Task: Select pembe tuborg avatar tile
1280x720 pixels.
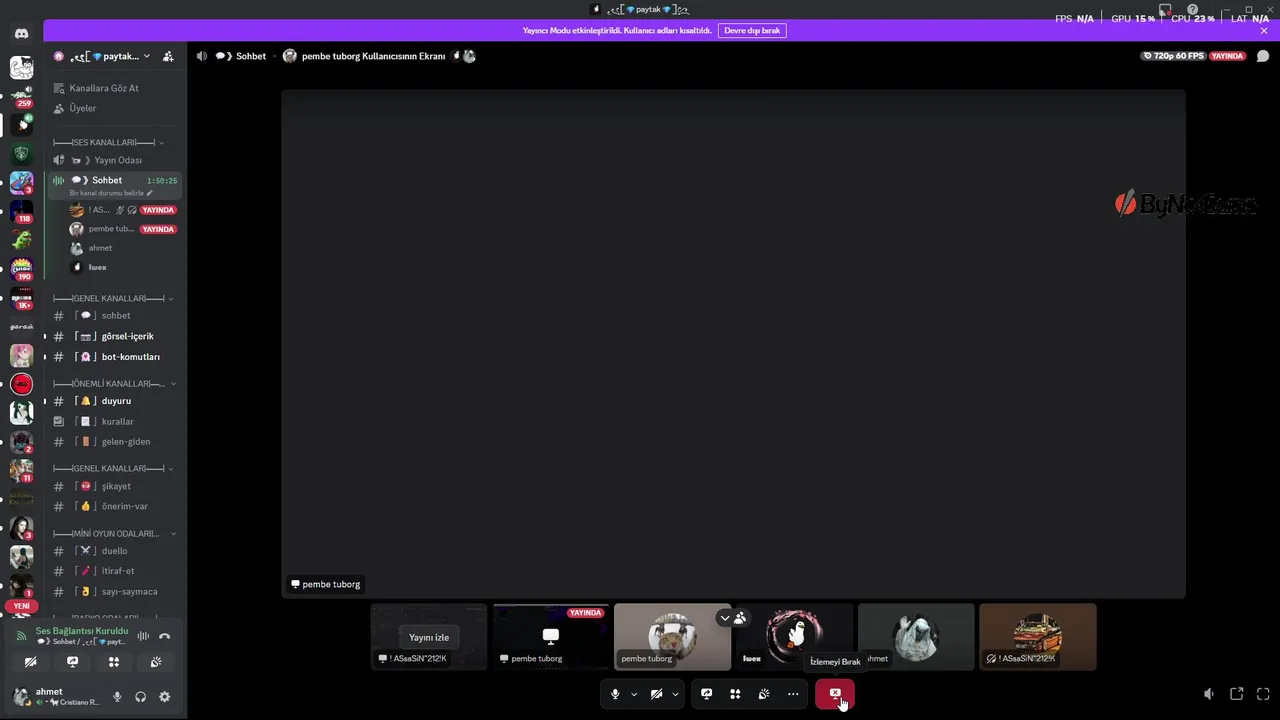Action: click(x=672, y=637)
